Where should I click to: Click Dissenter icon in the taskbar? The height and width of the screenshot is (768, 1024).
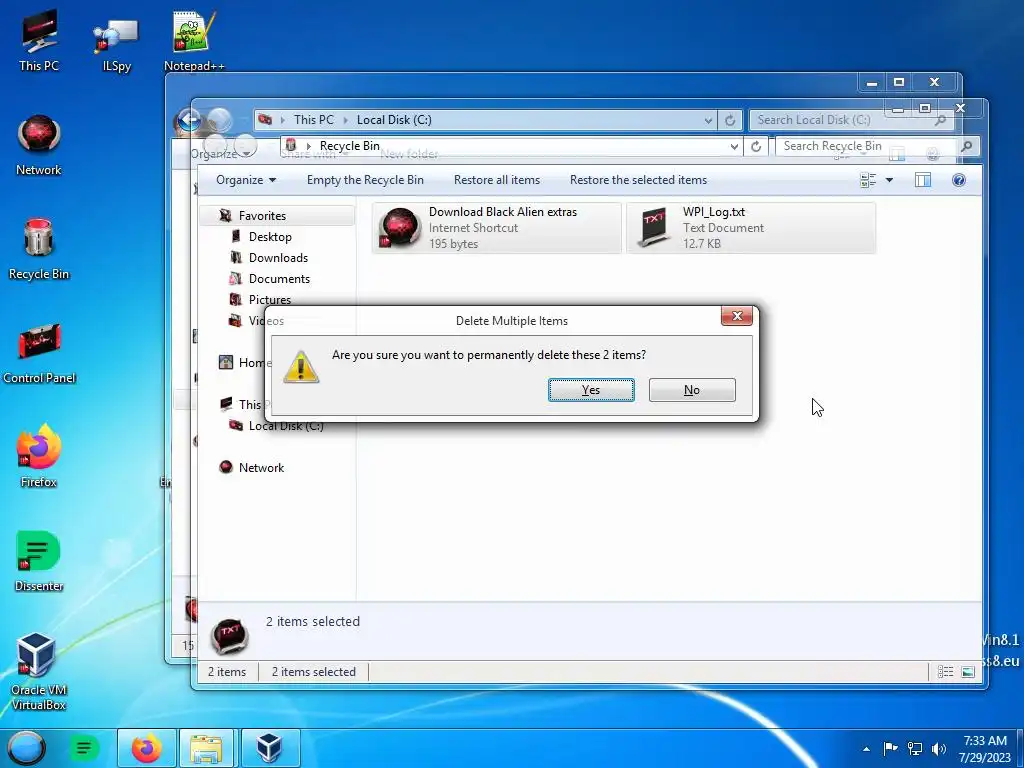click(x=84, y=748)
